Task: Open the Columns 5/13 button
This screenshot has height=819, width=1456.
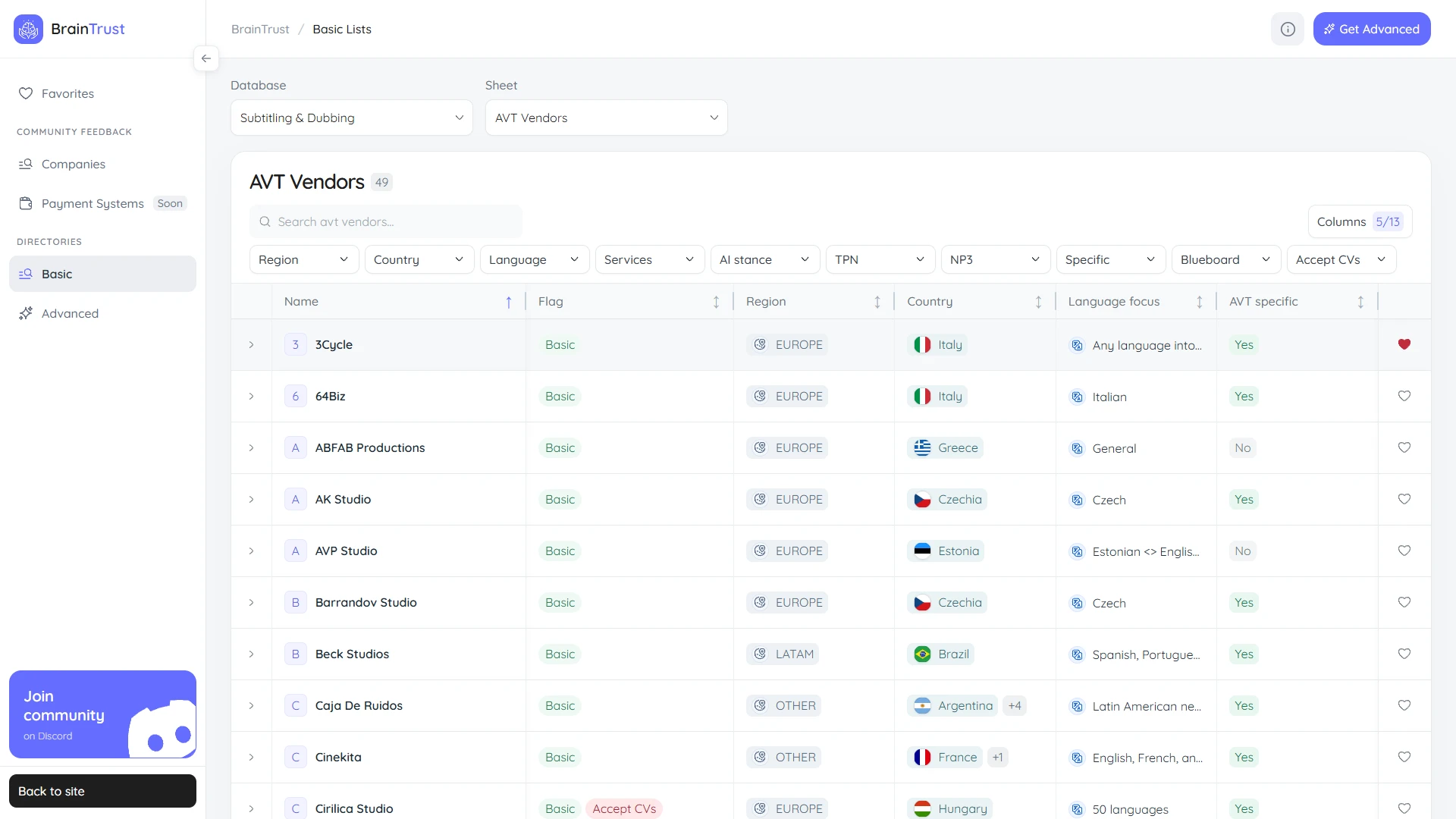Action: [1360, 221]
